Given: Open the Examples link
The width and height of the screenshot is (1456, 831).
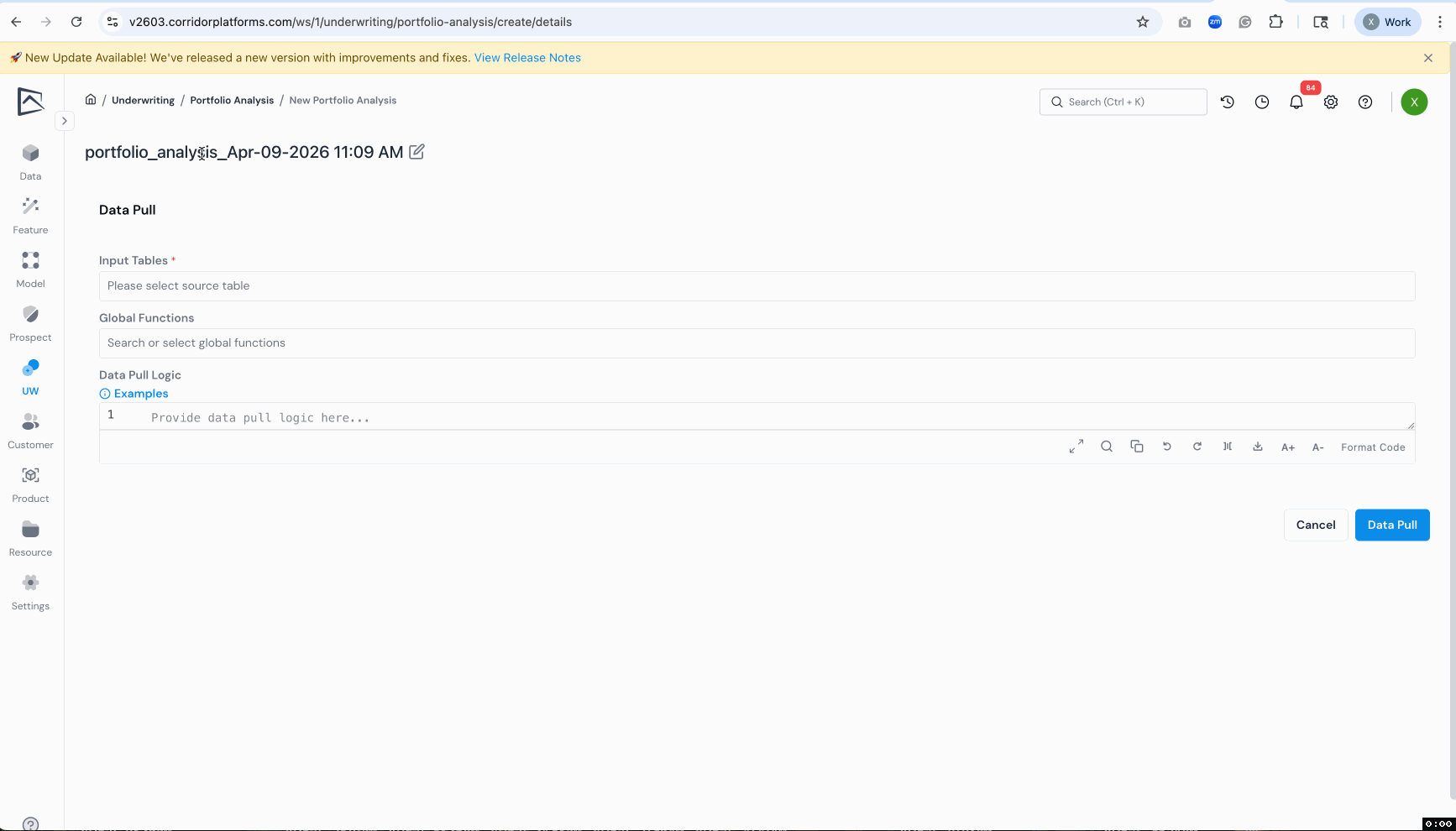Looking at the screenshot, I should [x=134, y=394].
